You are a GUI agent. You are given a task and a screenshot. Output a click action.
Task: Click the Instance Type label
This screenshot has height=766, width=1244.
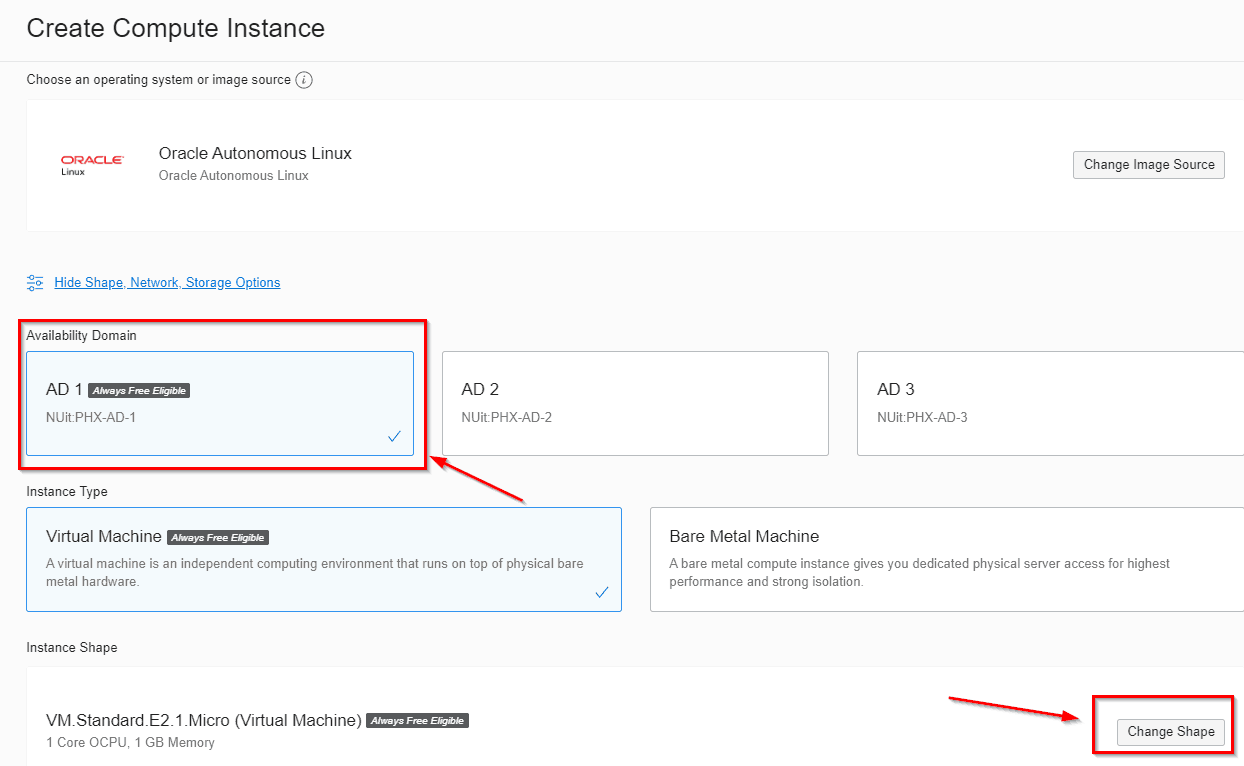[67, 492]
